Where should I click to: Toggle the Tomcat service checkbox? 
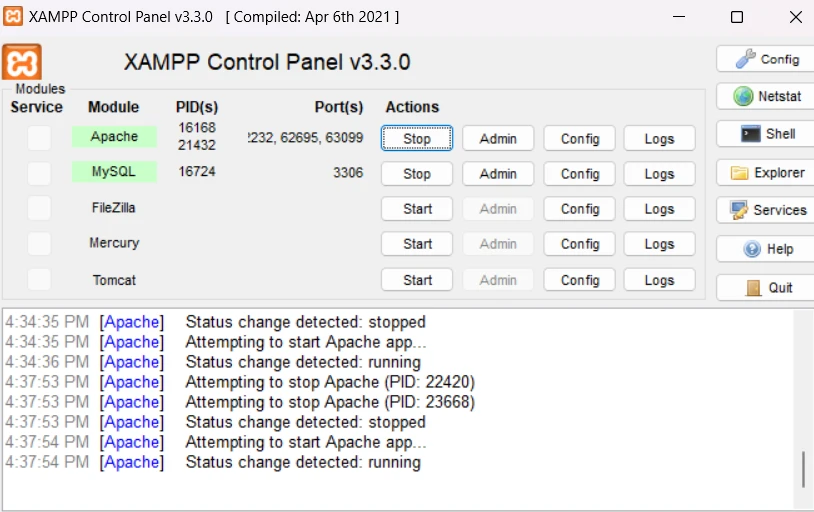(39, 279)
